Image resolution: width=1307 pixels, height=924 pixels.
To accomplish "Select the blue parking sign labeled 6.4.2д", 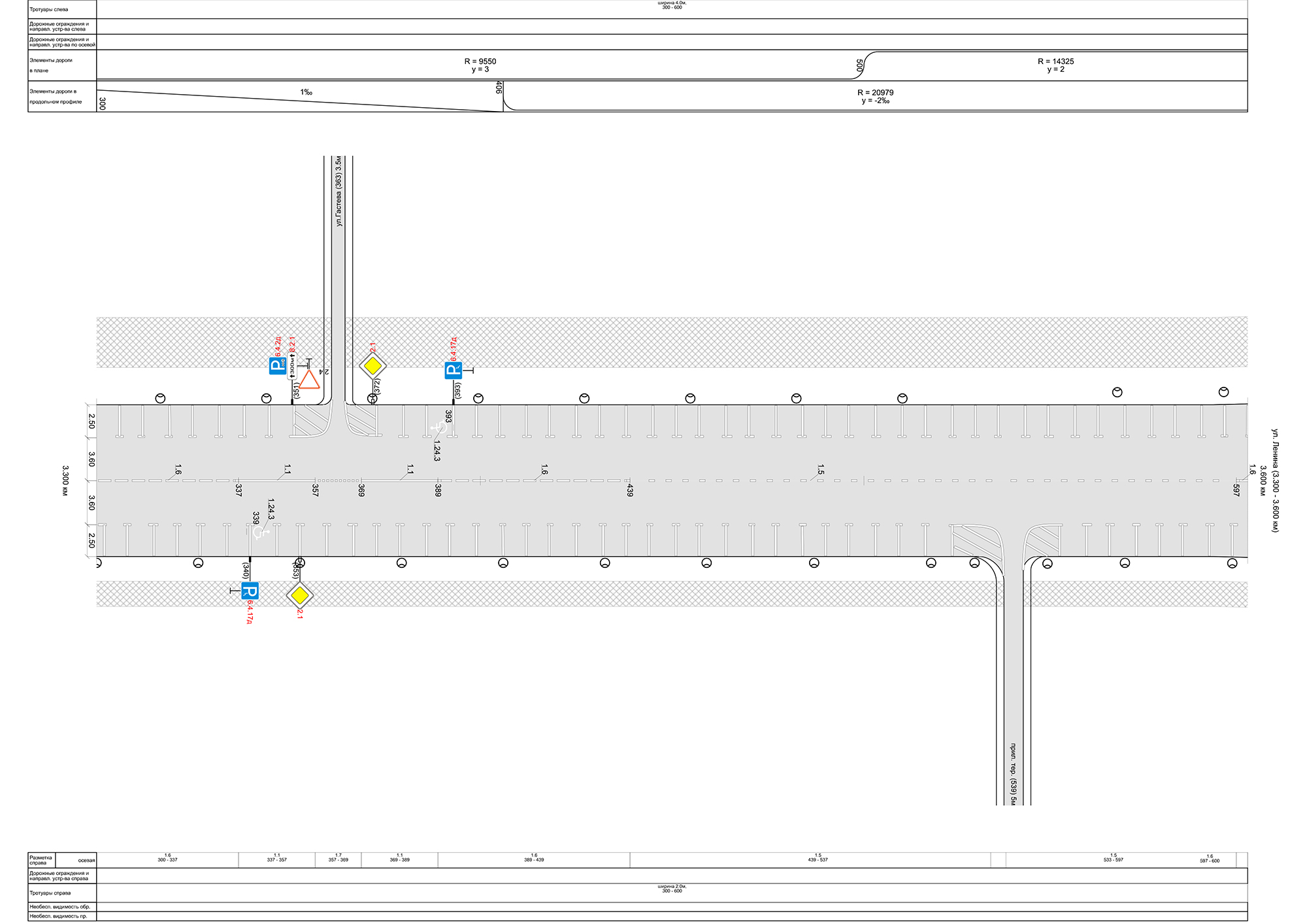I will [278, 366].
